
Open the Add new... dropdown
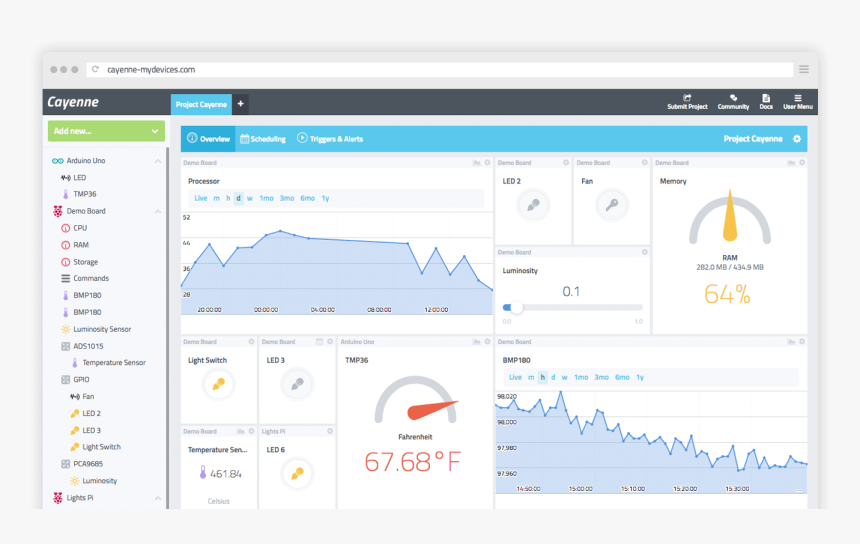point(106,131)
